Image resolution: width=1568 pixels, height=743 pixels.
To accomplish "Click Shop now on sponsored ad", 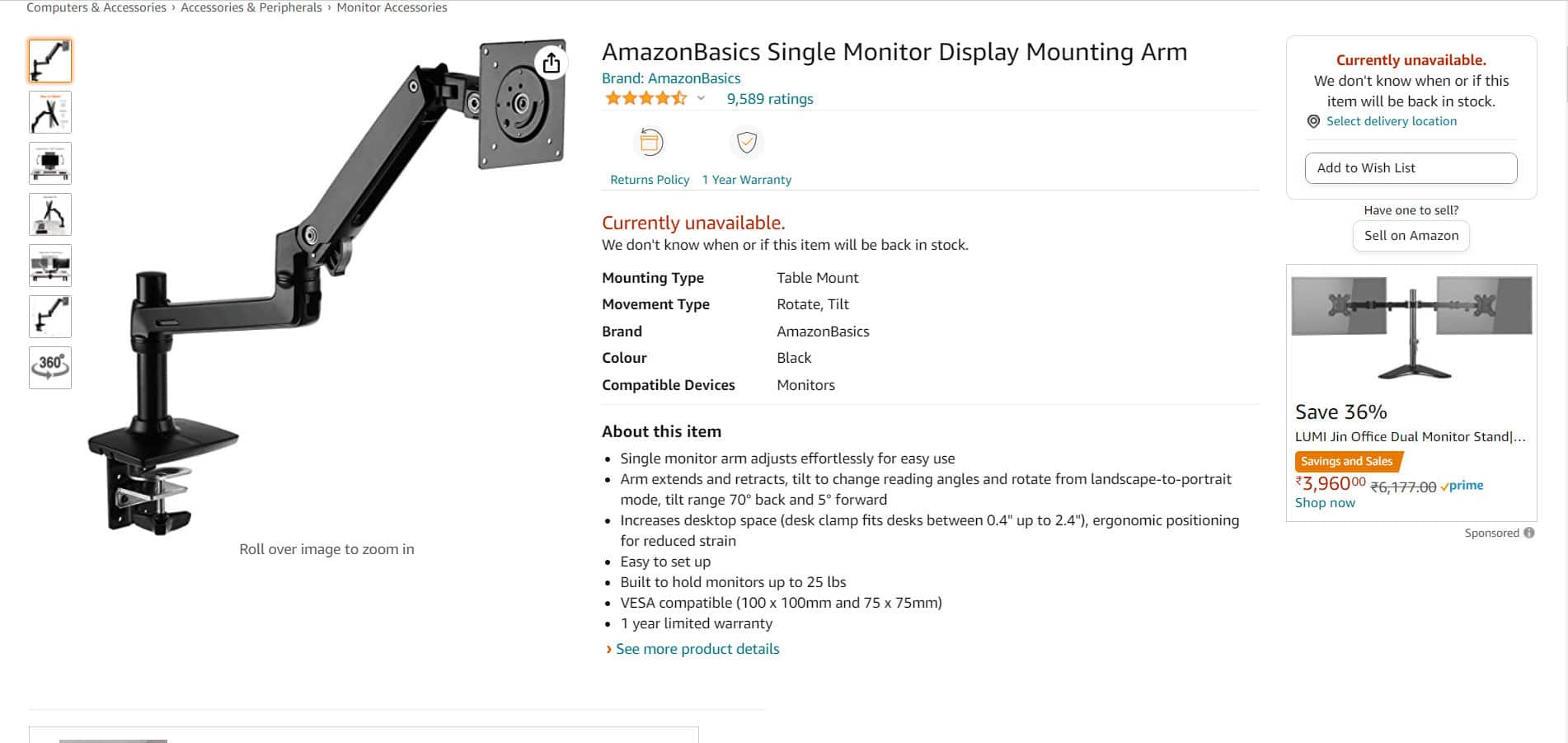I will [x=1324, y=502].
